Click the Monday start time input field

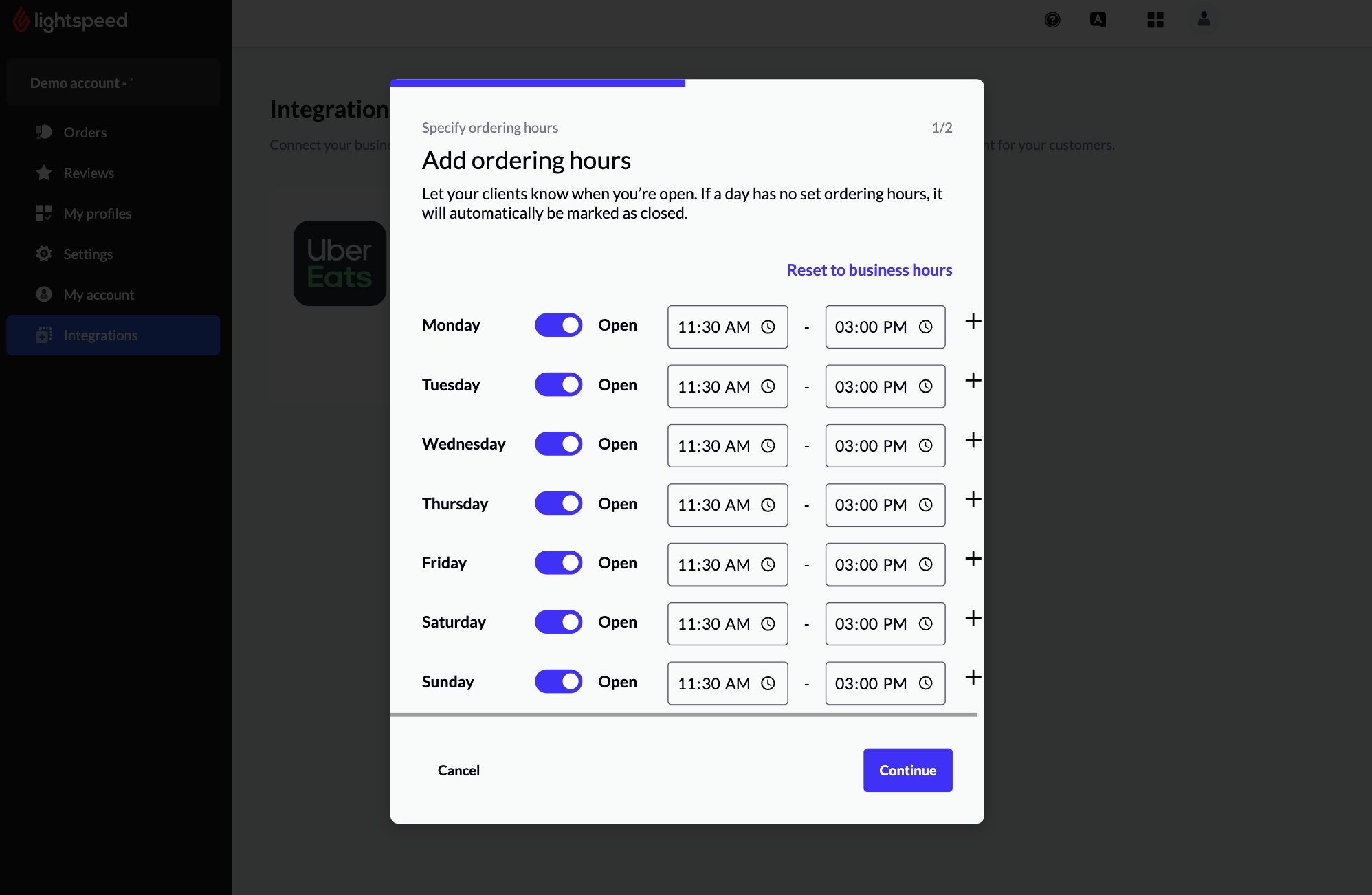click(x=726, y=326)
